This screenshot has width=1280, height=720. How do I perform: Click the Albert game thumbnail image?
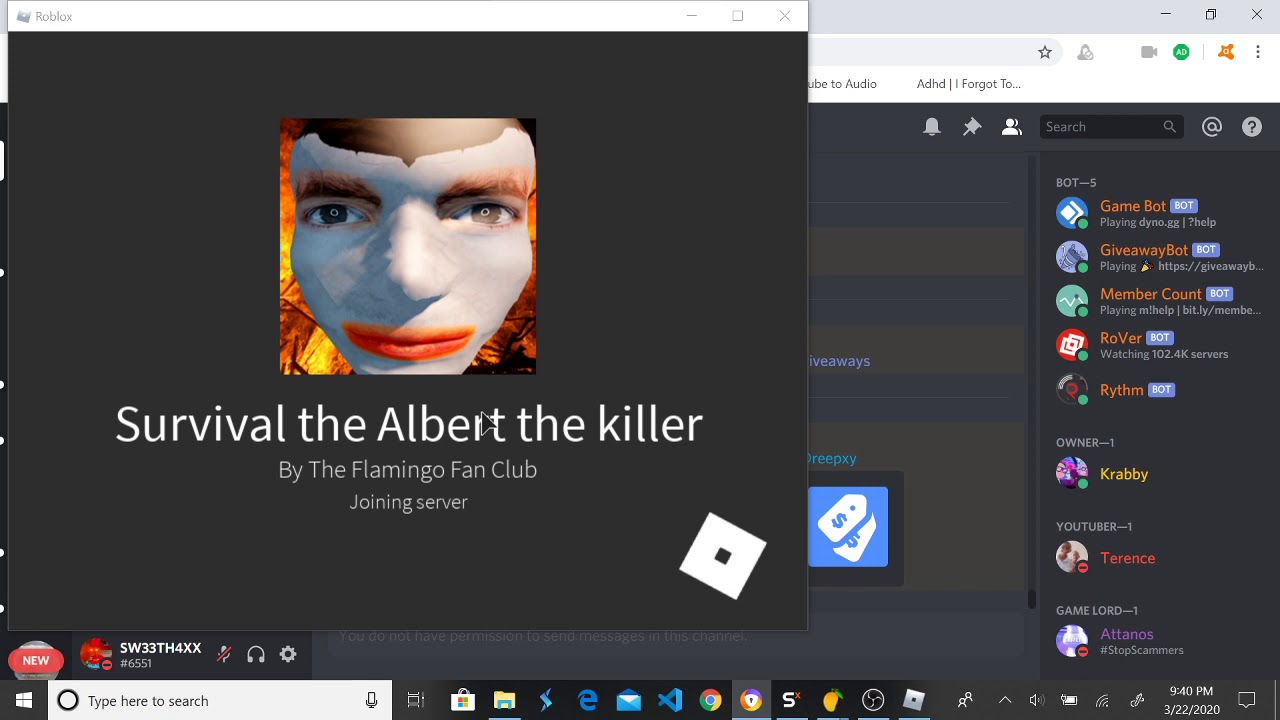click(408, 246)
